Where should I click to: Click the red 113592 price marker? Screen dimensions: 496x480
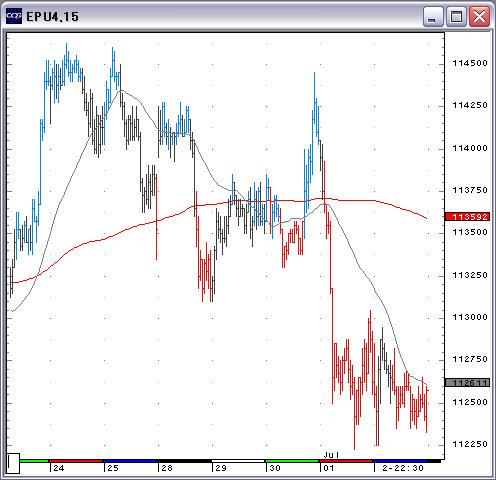pos(467,217)
